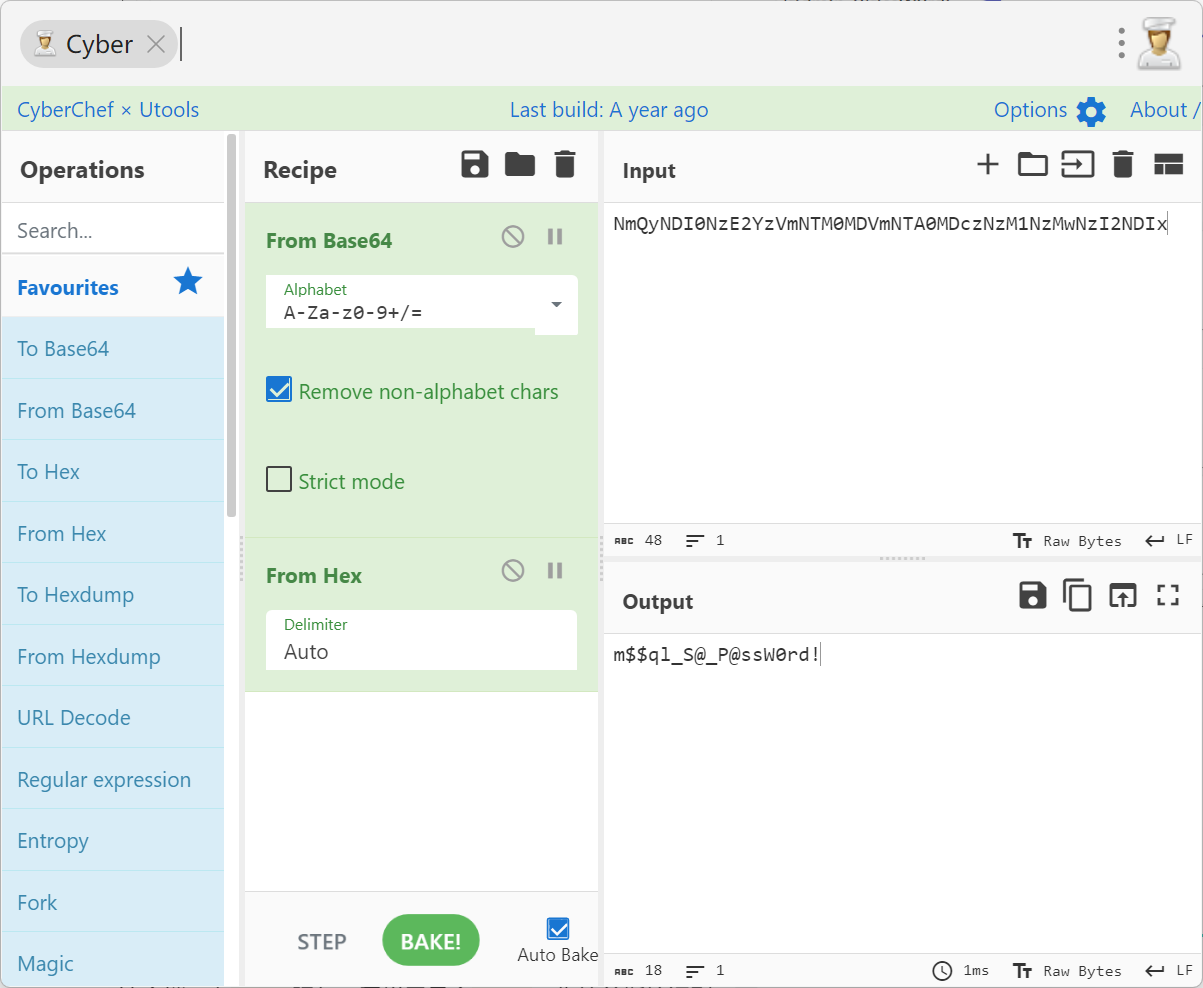Reset pane layout icon
Screen dimensions: 1203x988
click(x=1168, y=165)
